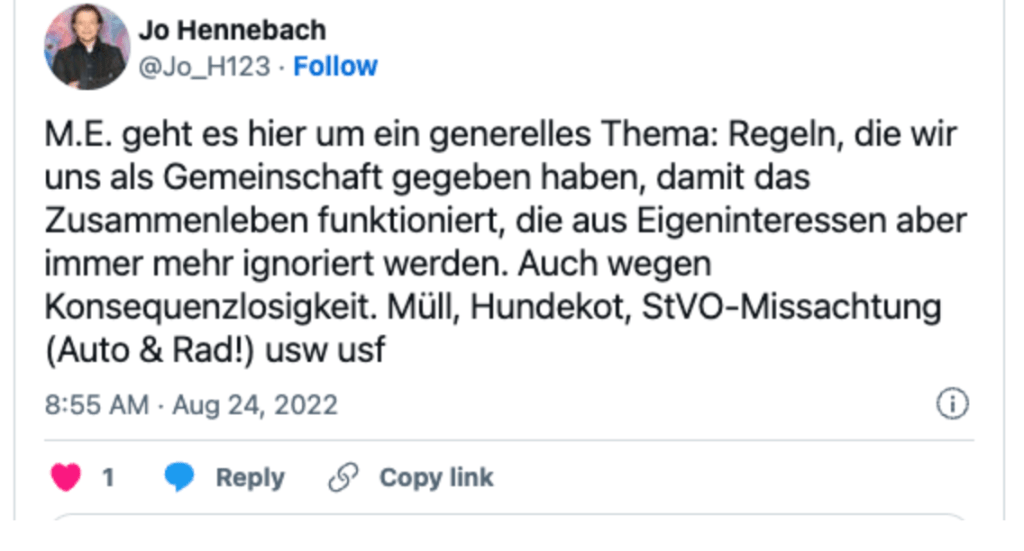Click the blue reply speech bubble icon
1024x551 pixels.
coord(180,478)
